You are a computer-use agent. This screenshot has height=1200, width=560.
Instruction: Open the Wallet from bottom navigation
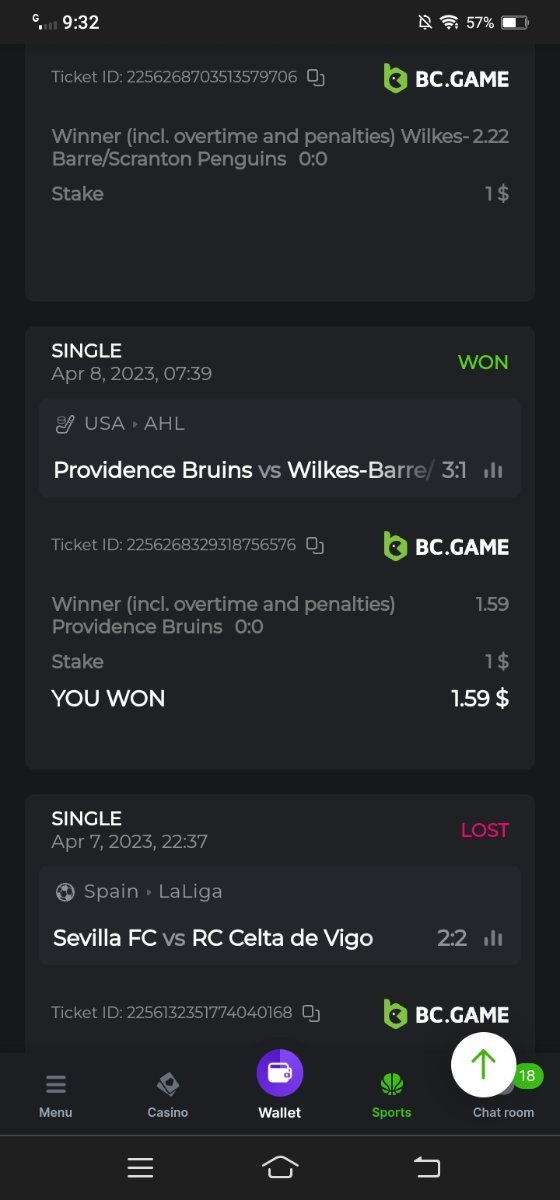click(280, 1086)
